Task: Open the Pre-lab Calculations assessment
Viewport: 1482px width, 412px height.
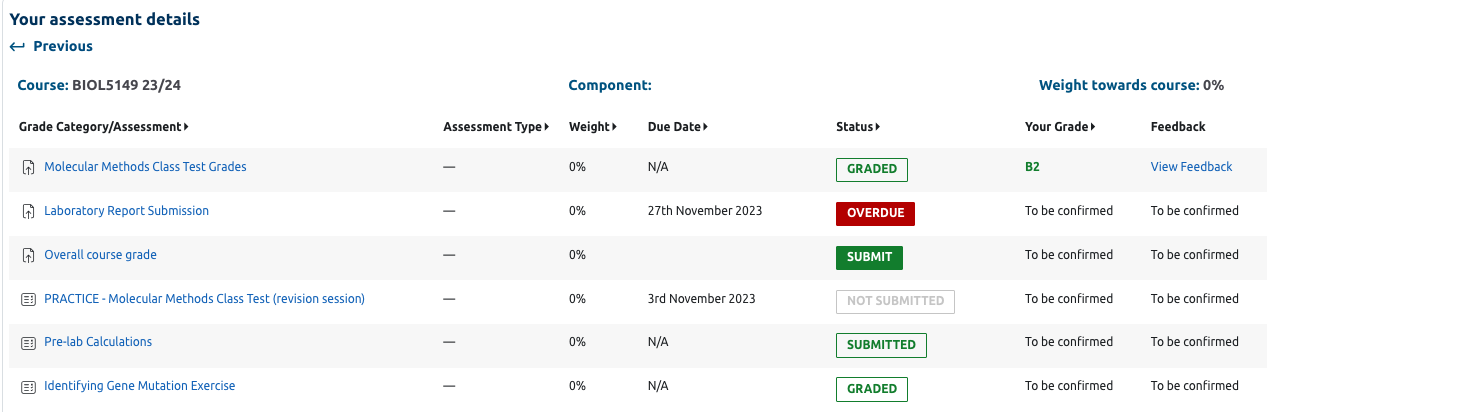Action: tap(98, 342)
